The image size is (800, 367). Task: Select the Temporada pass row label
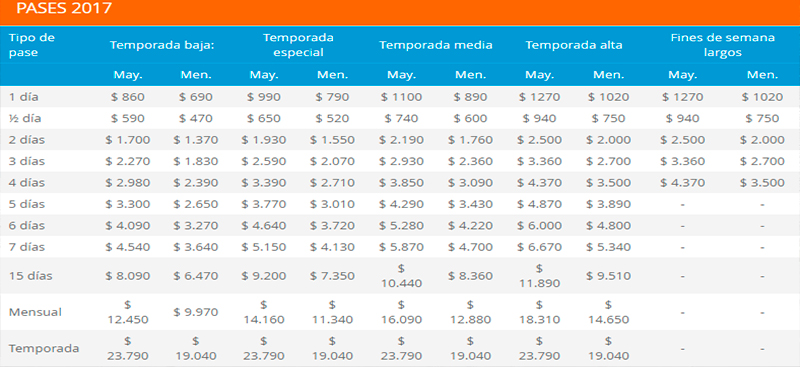coord(44,349)
